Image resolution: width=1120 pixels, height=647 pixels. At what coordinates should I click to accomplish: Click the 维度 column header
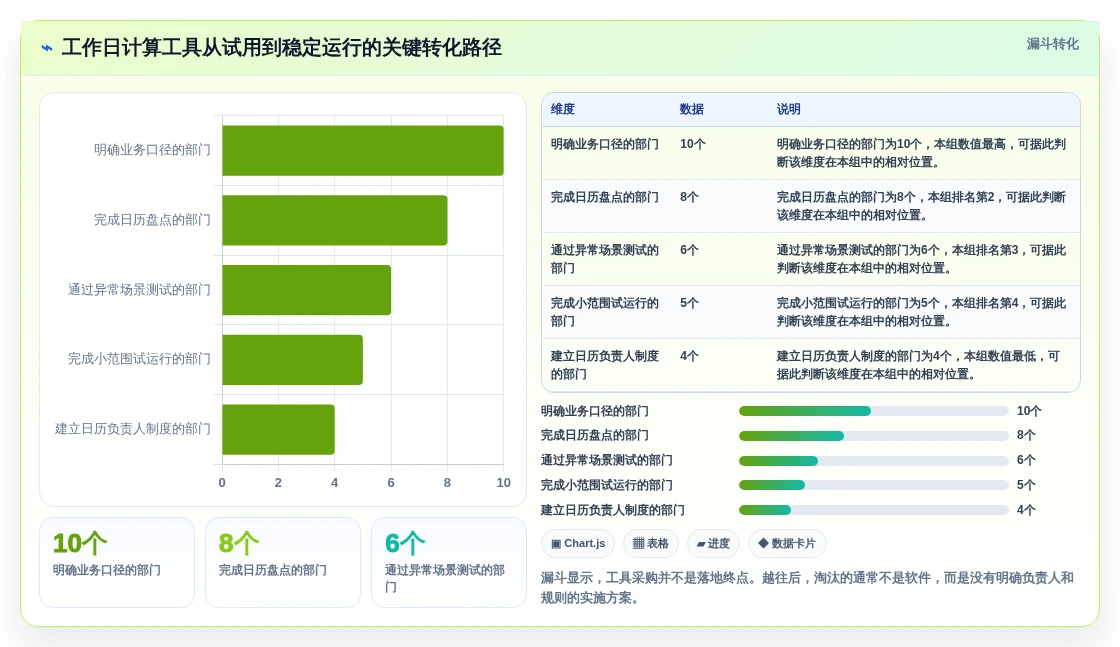click(563, 109)
